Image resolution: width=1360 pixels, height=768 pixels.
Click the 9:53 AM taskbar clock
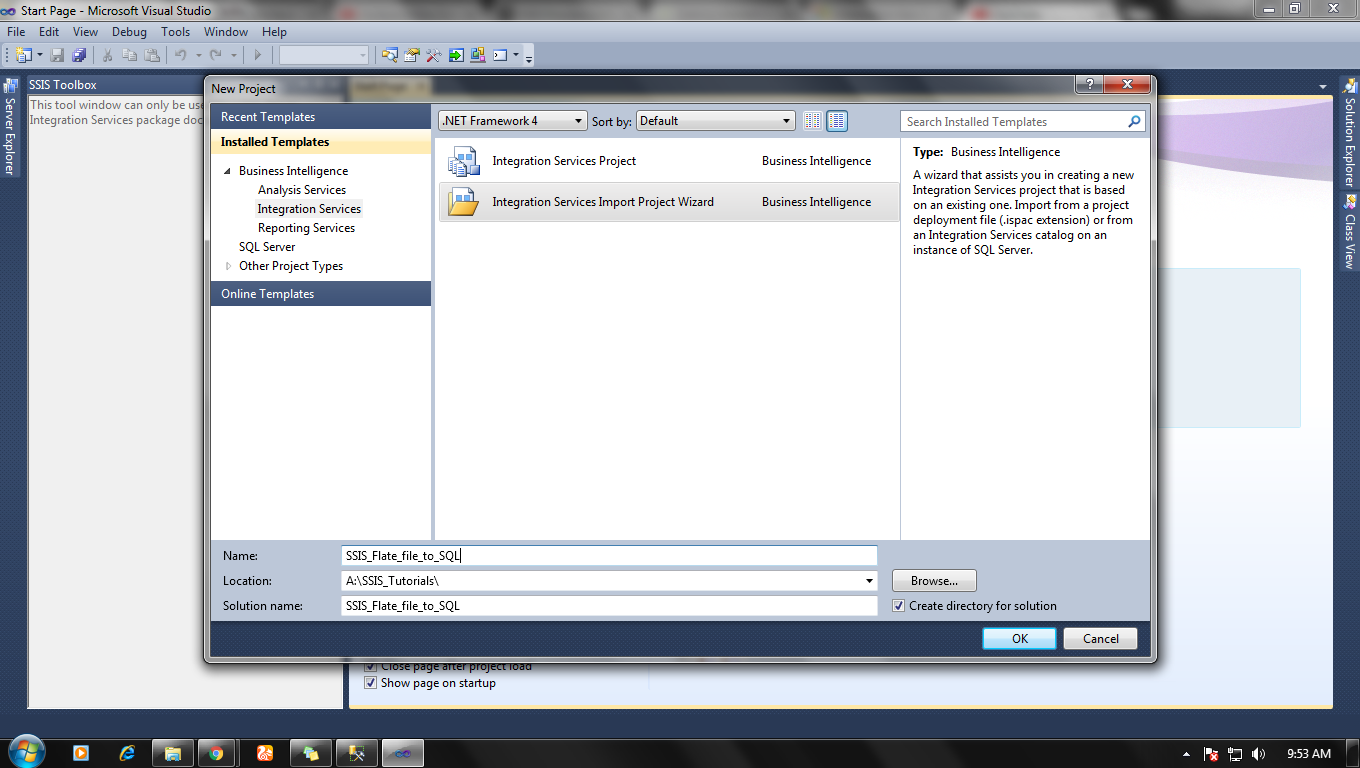1308,754
